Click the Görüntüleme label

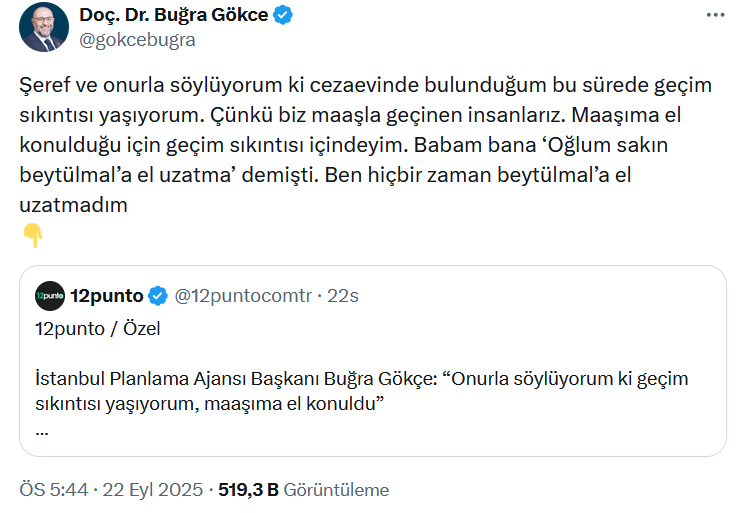pos(336,490)
